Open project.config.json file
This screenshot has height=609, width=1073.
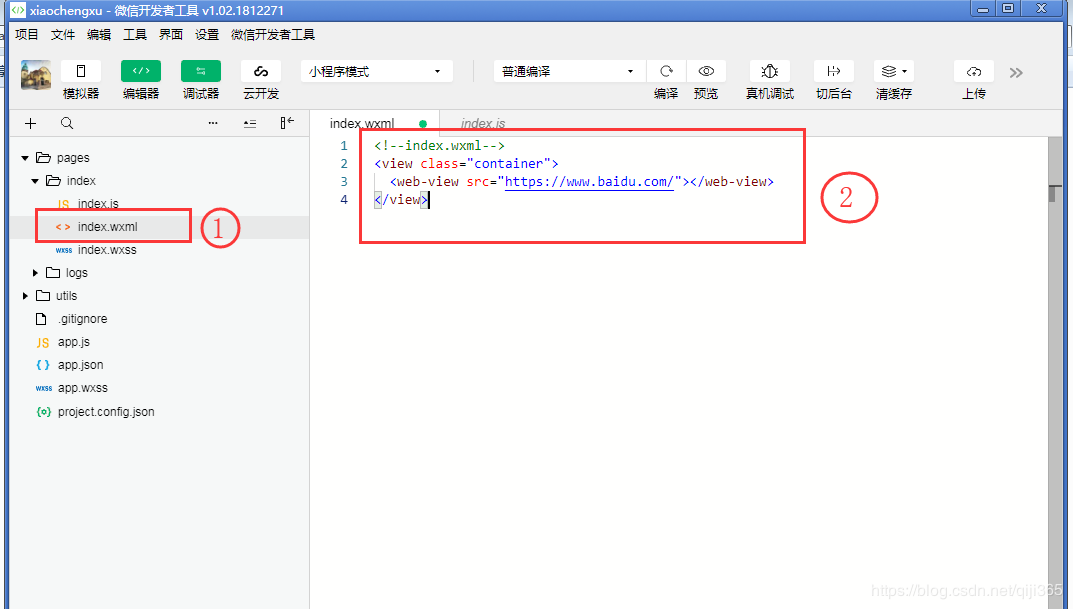106,411
